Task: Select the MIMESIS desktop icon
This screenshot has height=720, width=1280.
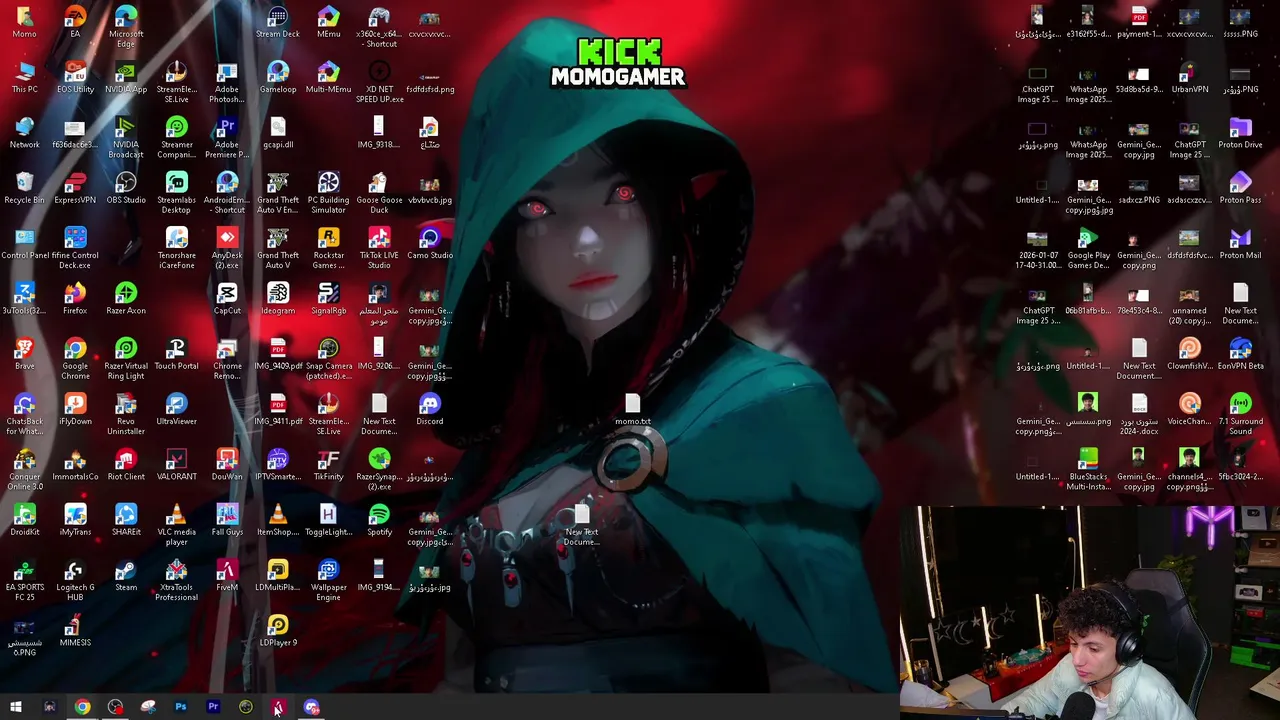Action: (x=75, y=630)
